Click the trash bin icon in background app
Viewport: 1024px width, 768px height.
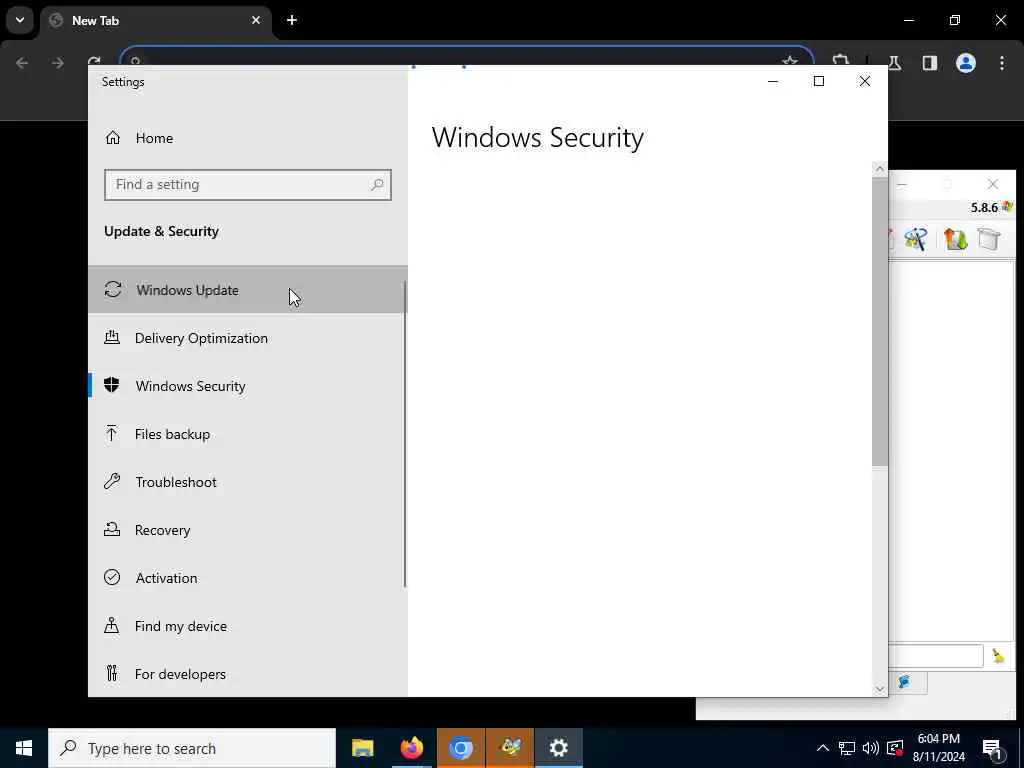pos(989,239)
